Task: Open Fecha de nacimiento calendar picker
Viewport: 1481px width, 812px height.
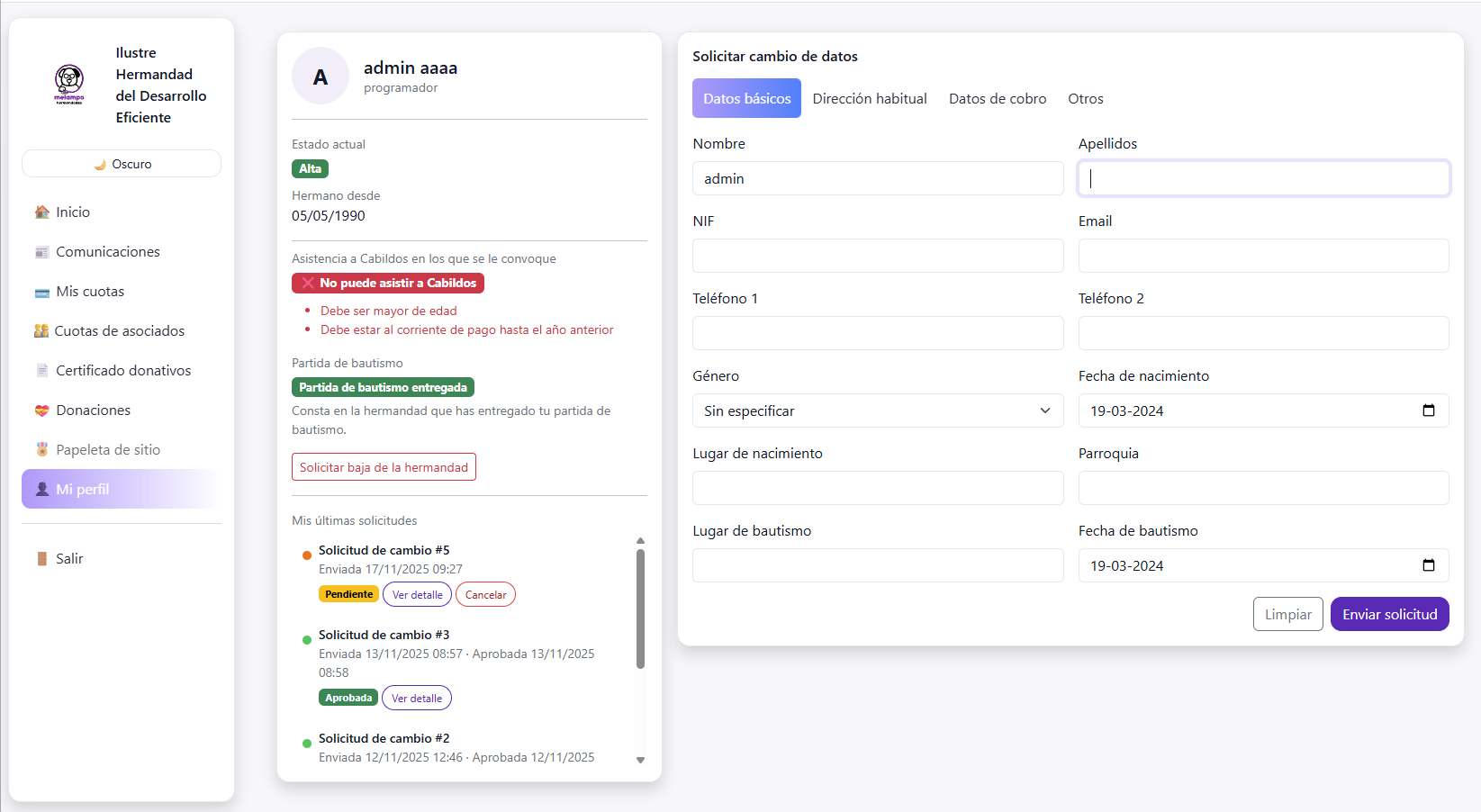Action: tap(1428, 411)
